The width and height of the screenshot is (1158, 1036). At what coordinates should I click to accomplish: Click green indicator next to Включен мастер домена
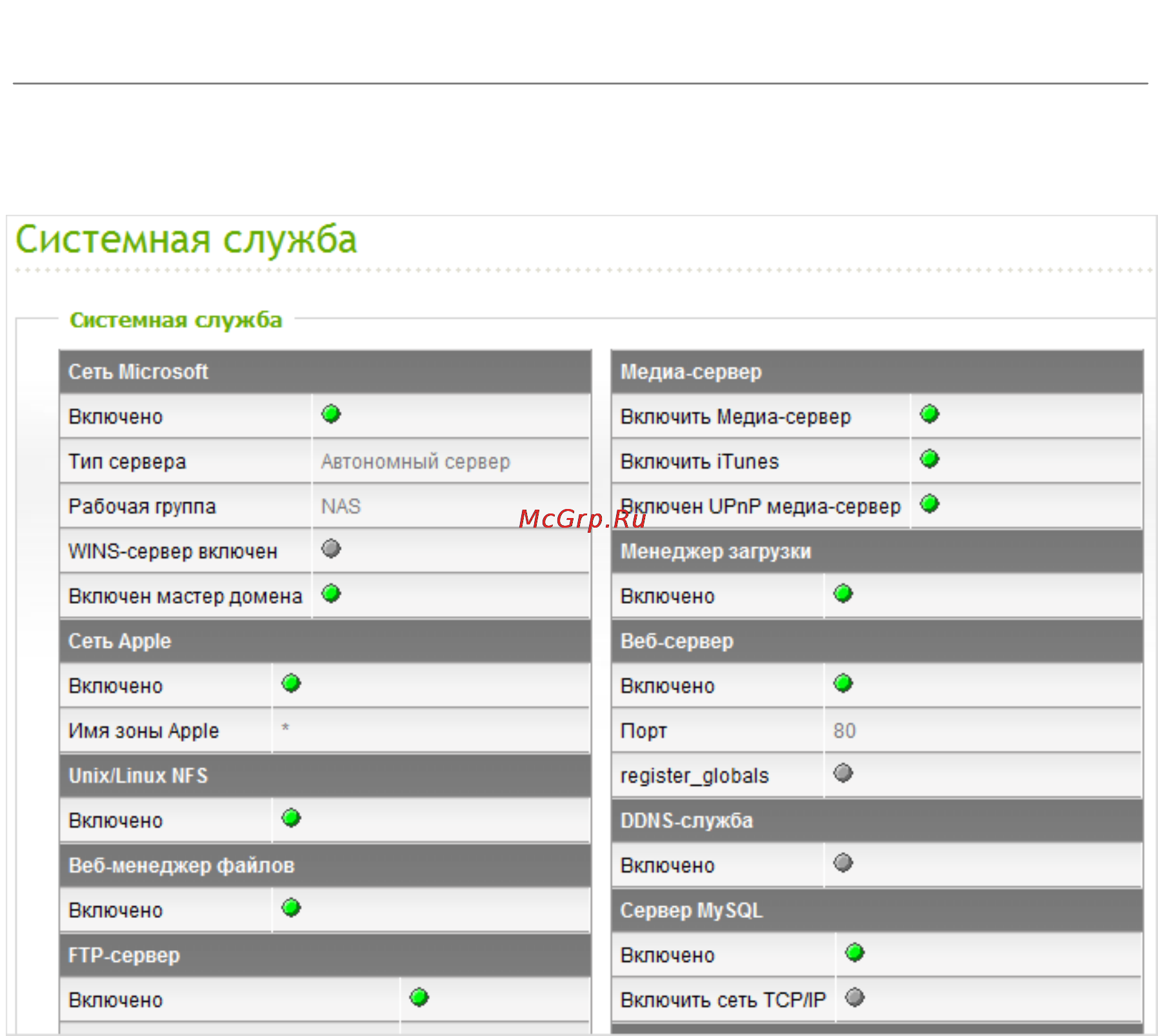[x=331, y=593]
